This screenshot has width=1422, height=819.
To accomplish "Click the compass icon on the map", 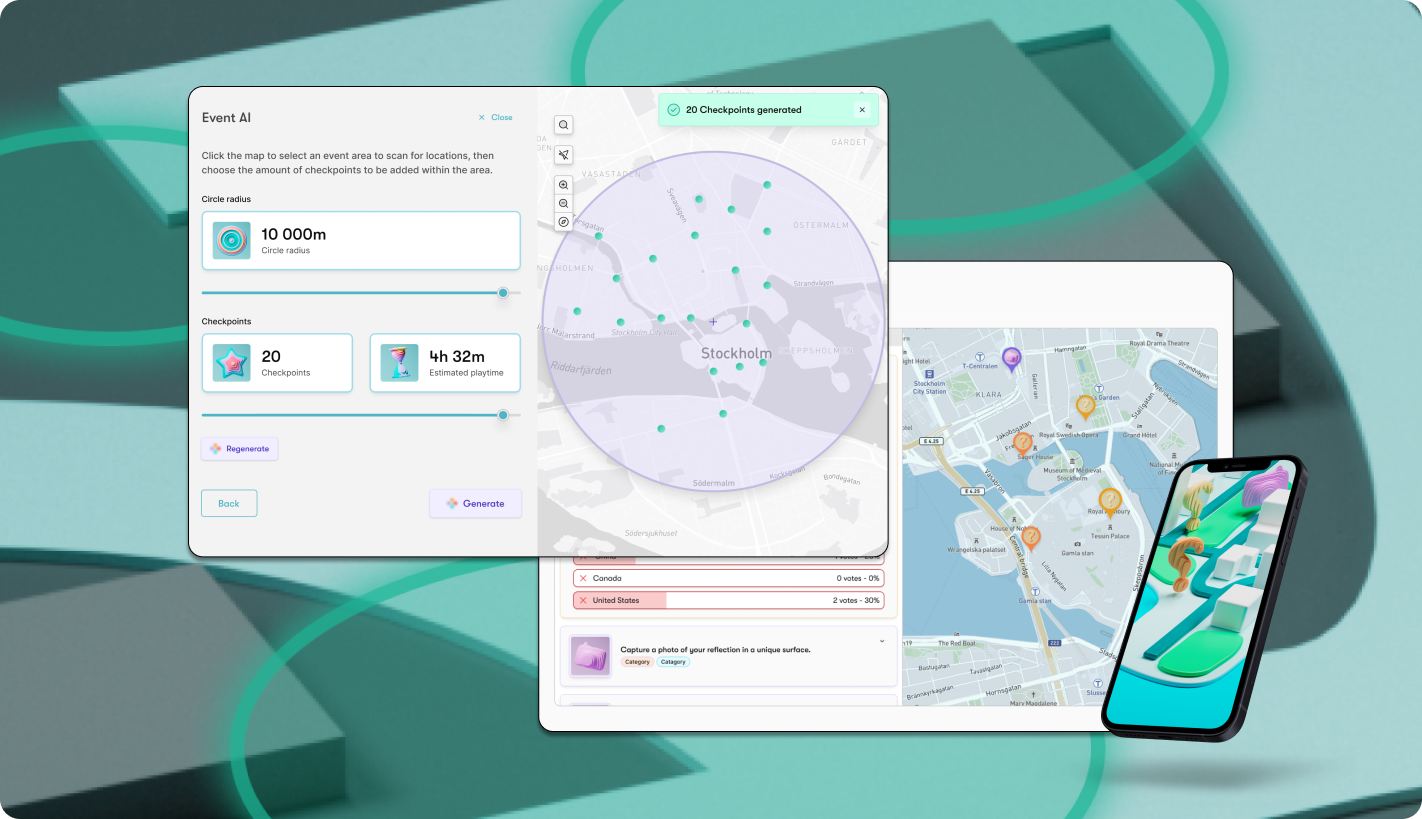I will coord(564,221).
